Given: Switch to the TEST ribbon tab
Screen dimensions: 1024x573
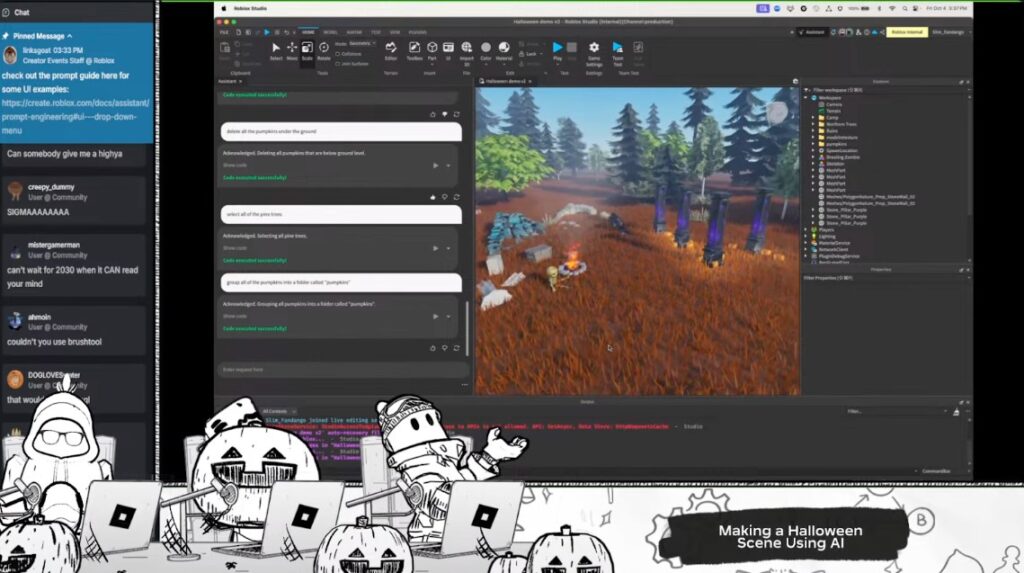Looking at the screenshot, I should (376, 32).
